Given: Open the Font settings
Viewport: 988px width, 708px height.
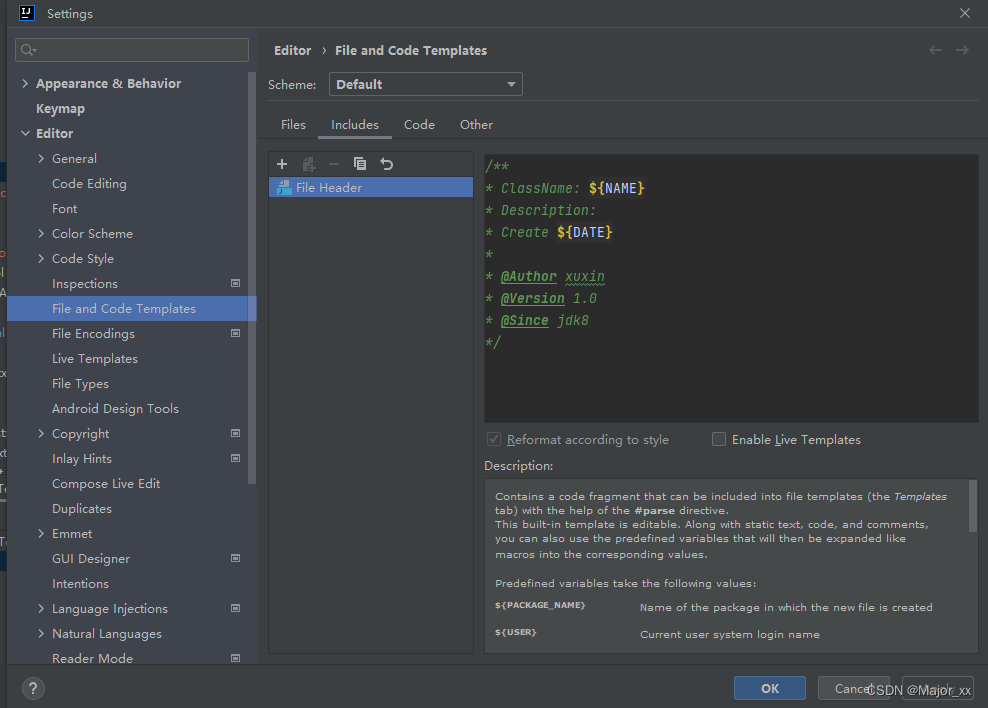Looking at the screenshot, I should pos(65,208).
